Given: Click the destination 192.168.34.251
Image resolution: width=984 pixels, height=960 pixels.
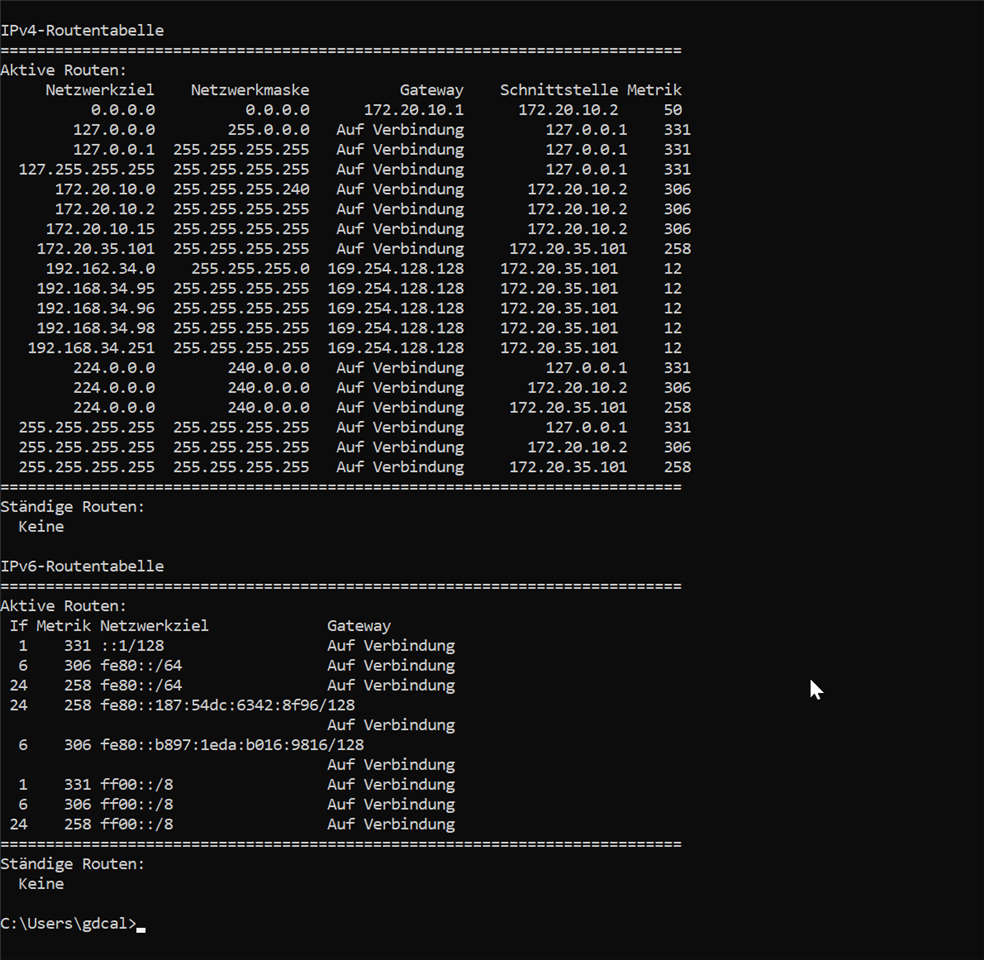Looking at the screenshot, I should (x=91, y=348).
